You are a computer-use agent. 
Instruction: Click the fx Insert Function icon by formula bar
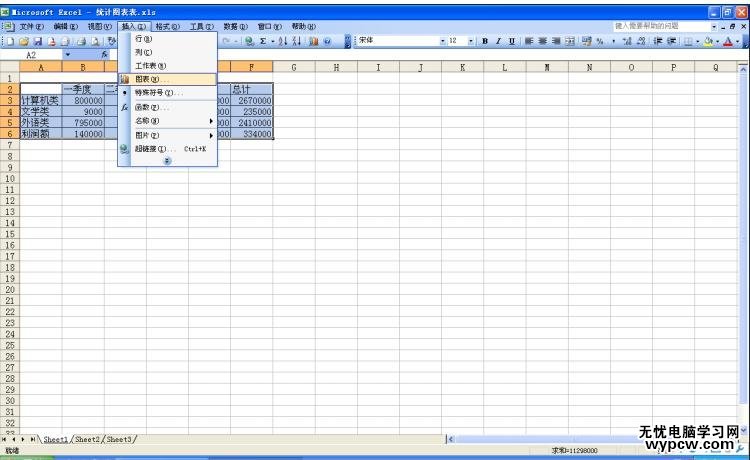[x=104, y=55]
